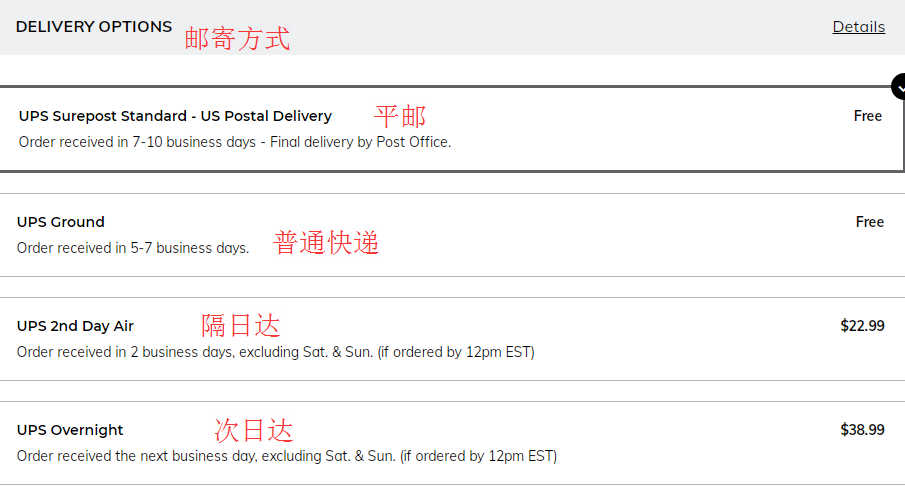Click the Free price for Surepost
This screenshot has width=905, height=487.
(x=867, y=116)
